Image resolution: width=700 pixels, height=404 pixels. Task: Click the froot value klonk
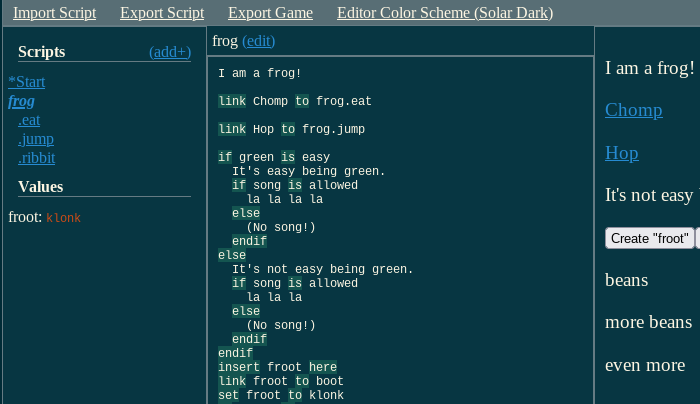click(63, 218)
